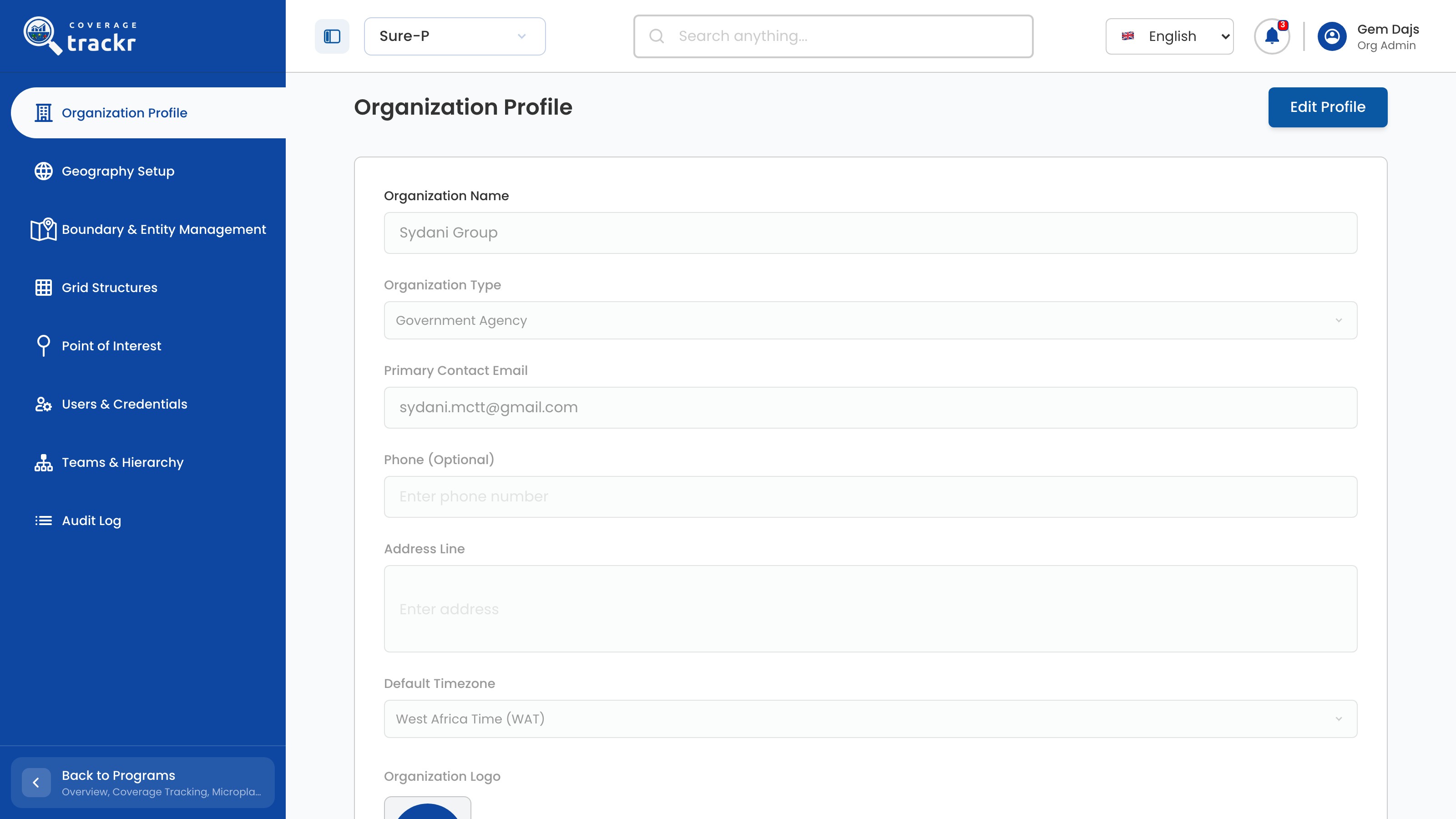
Task: Click the Organization Name field
Action: (x=870, y=233)
